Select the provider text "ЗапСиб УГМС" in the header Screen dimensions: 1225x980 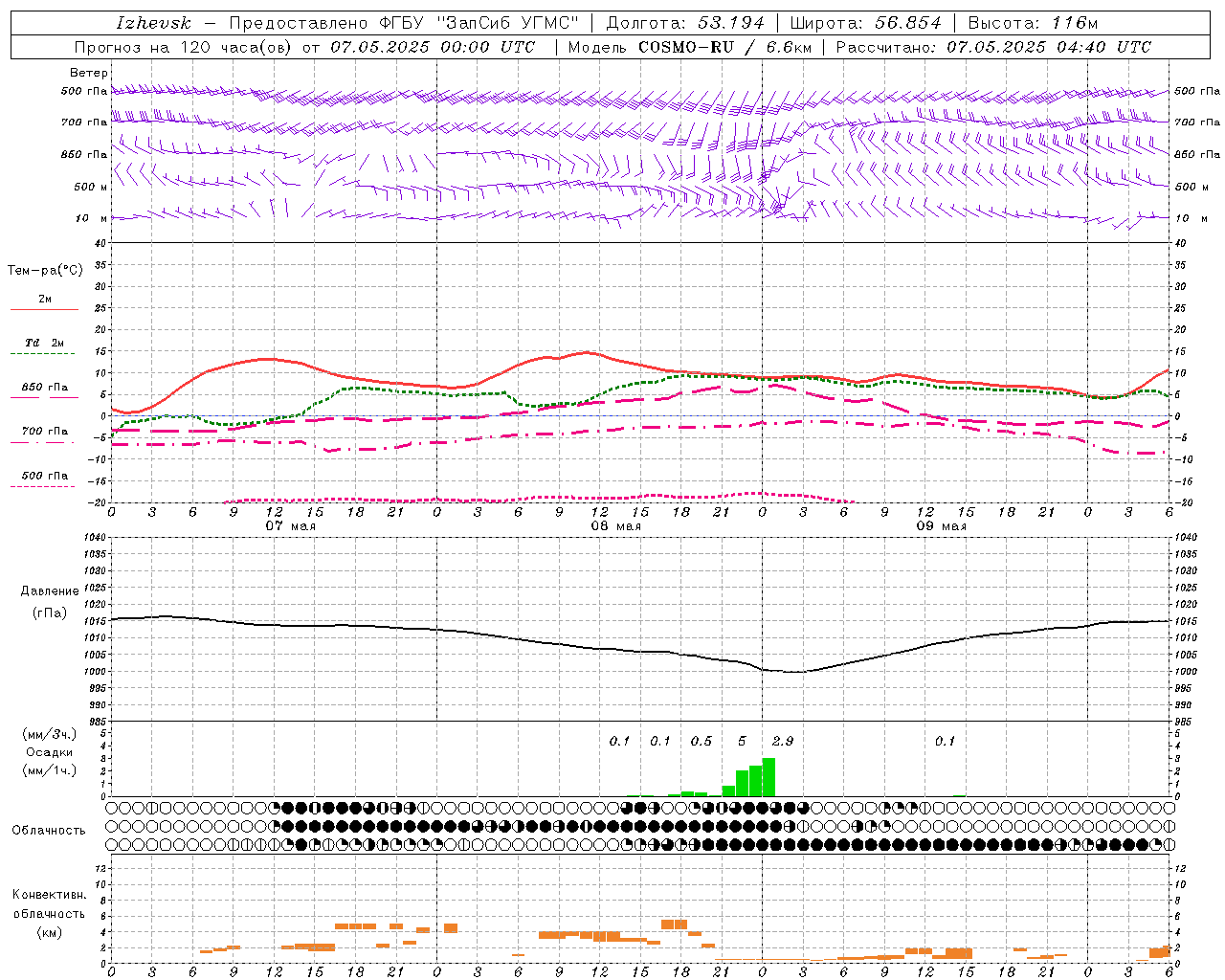coord(507,23)
